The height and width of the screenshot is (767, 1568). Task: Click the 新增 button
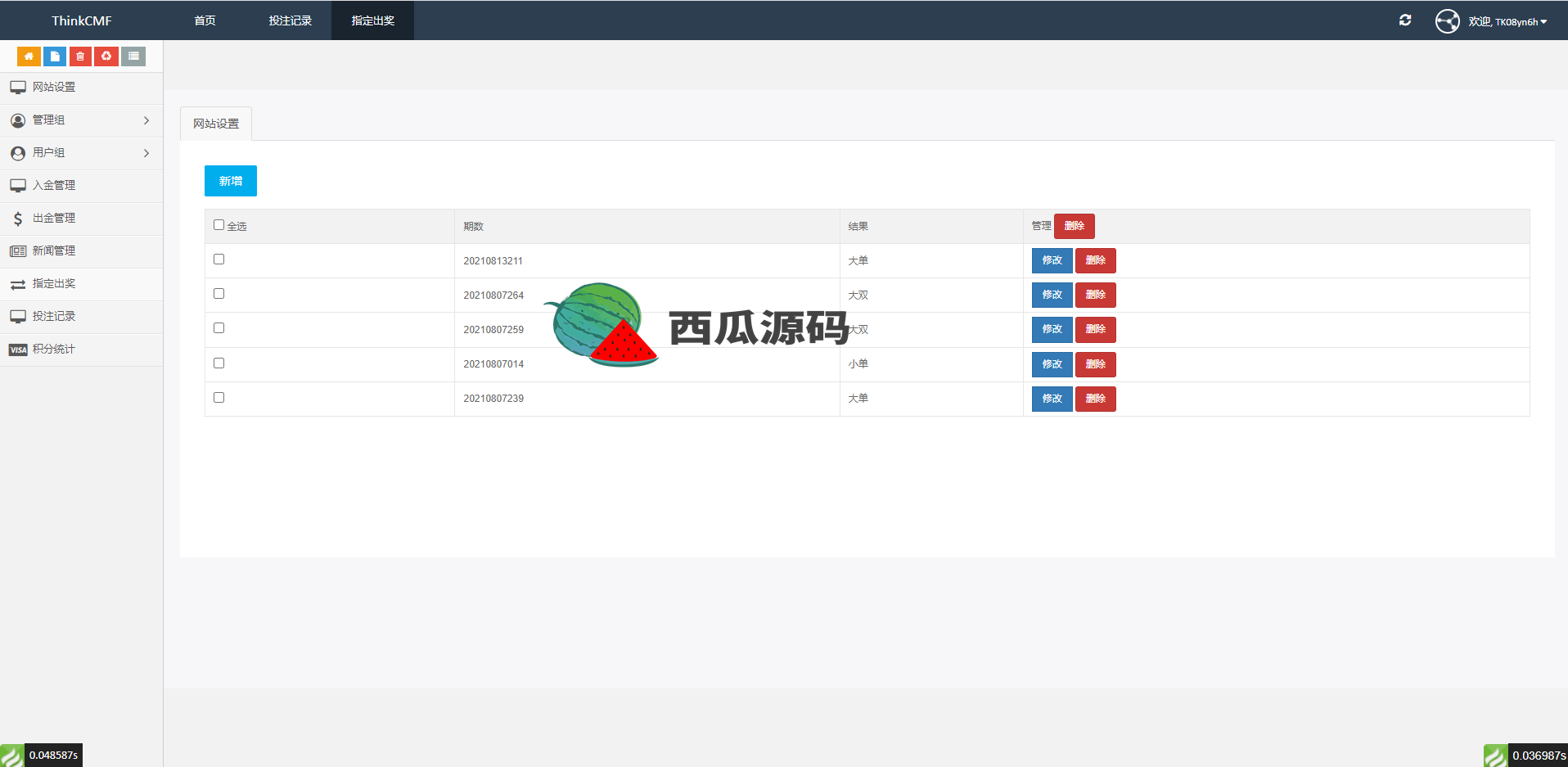(x=231, y=181)
